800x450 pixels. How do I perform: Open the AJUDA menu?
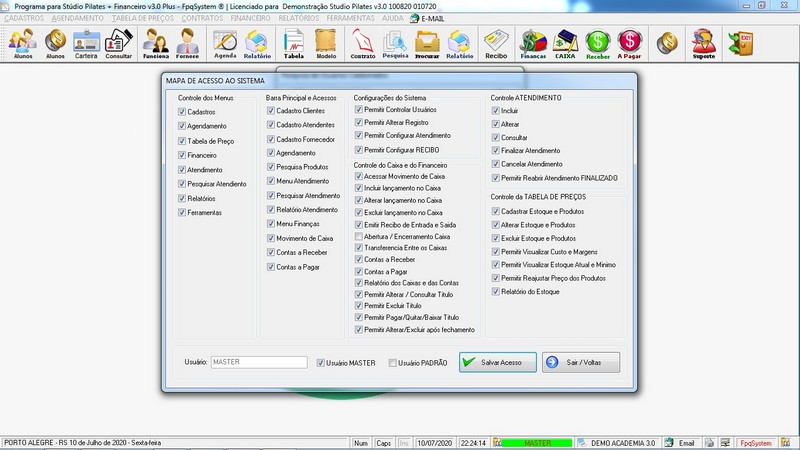[x=393, y=18]
